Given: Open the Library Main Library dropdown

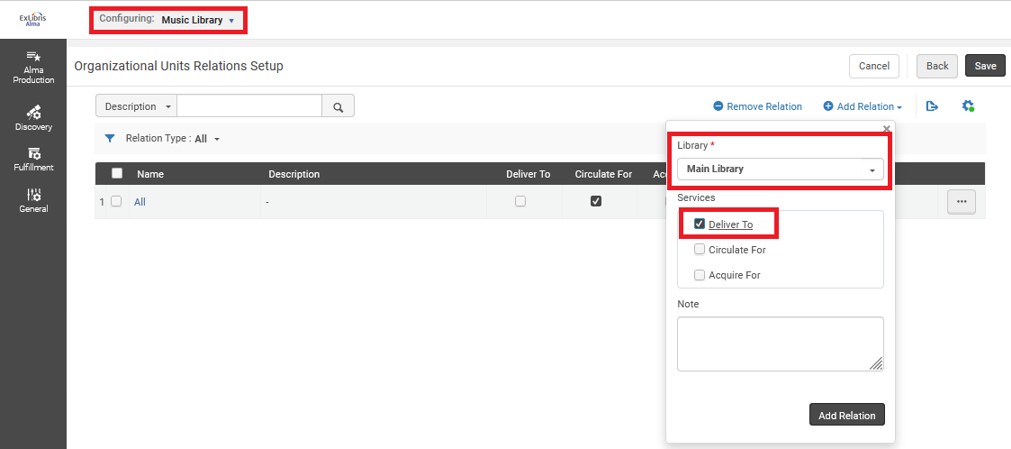Looking at the screenshot, I should pos(780,169).
